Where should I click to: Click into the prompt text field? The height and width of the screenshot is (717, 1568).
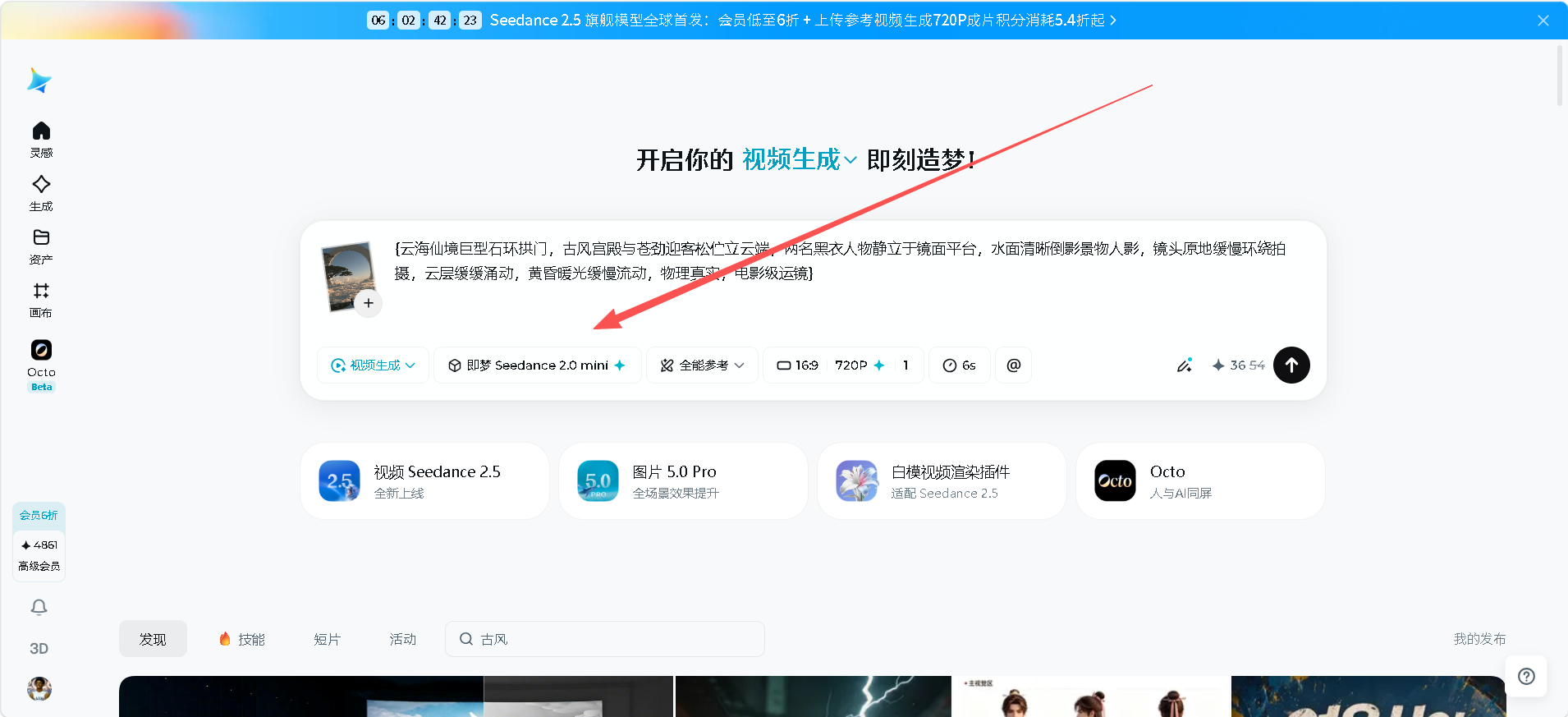click(840, 260)
